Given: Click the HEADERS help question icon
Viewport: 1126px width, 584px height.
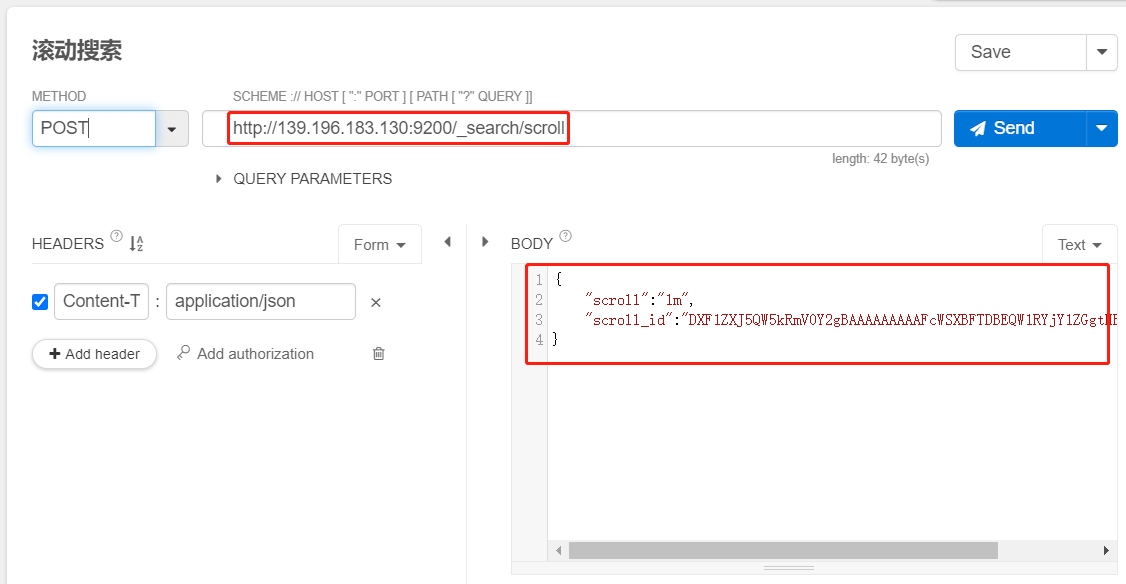Looking at the screenshot, I should (116, 236).
